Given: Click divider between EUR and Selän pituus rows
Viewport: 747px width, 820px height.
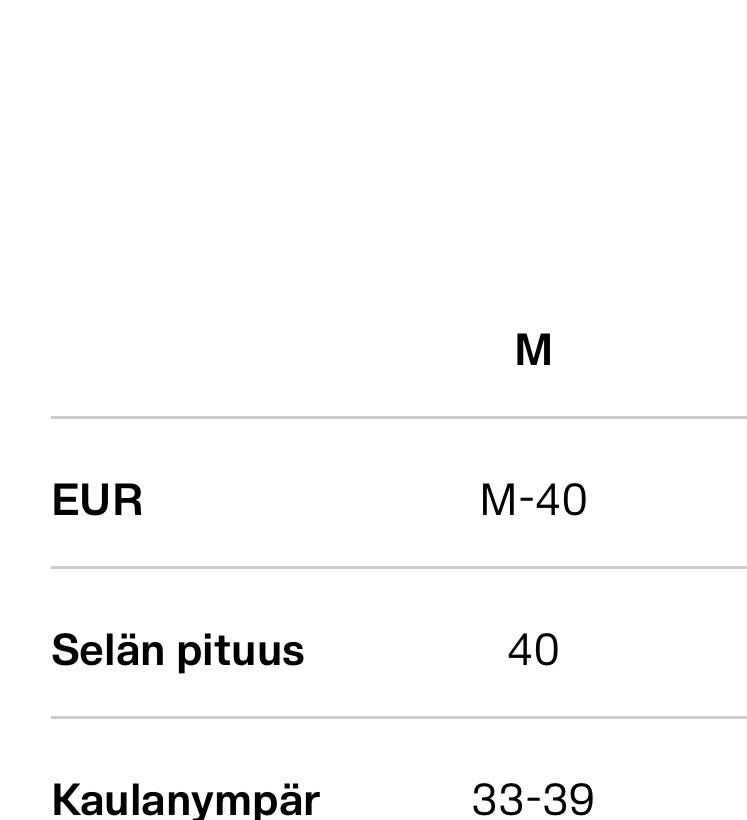Looking at the screenshot, I should 400,567.
